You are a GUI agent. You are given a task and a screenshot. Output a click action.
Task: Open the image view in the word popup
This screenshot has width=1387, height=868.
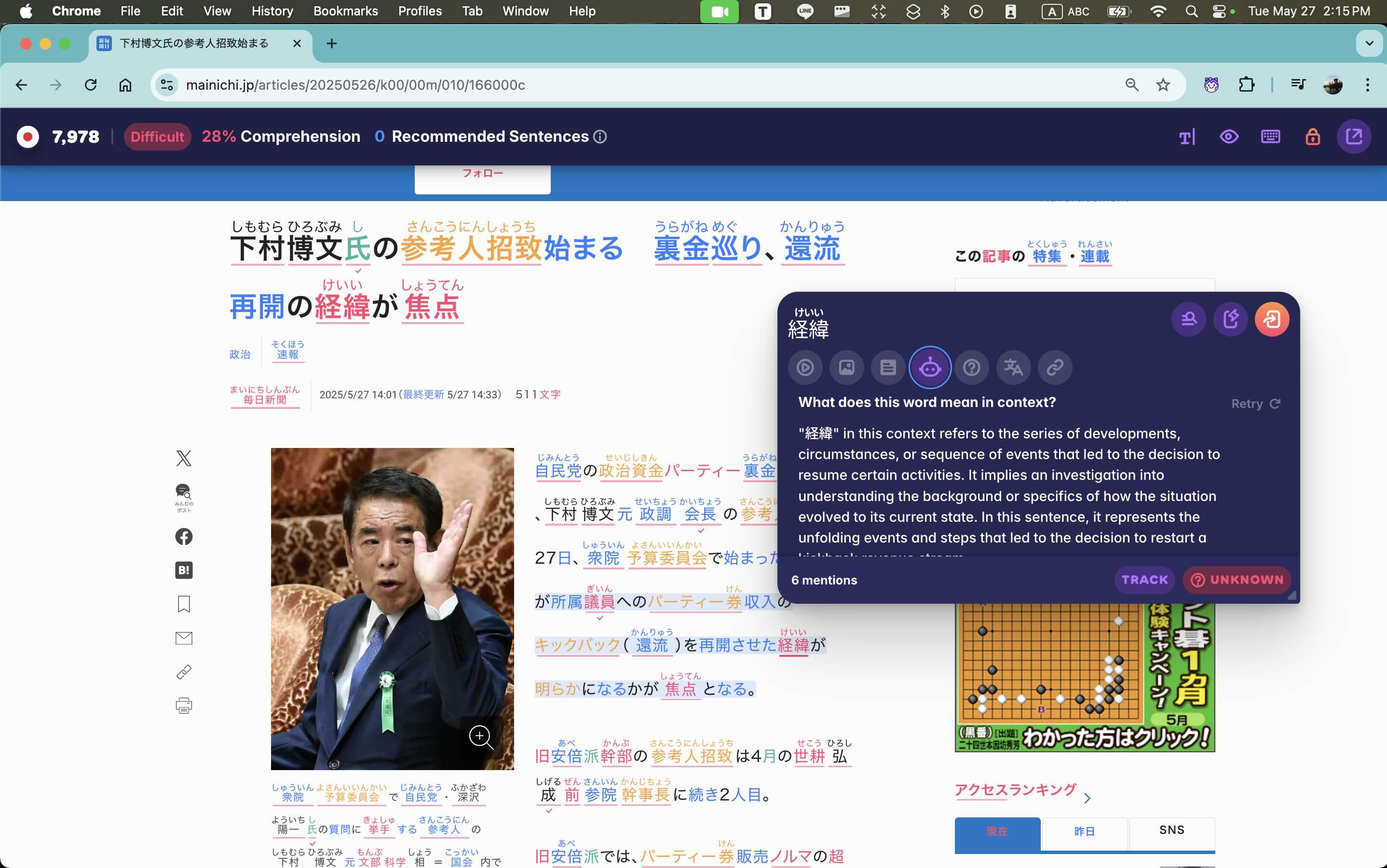coord(847,367)
